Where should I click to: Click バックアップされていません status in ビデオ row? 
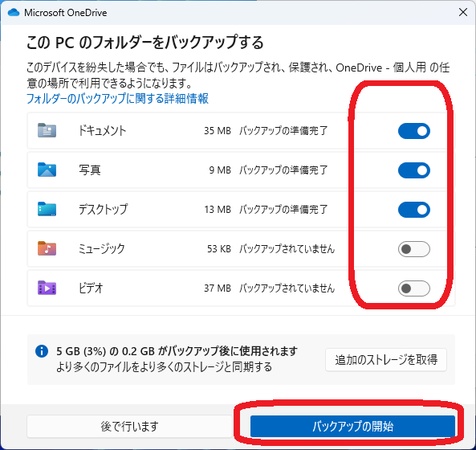[x=287, y=288]
